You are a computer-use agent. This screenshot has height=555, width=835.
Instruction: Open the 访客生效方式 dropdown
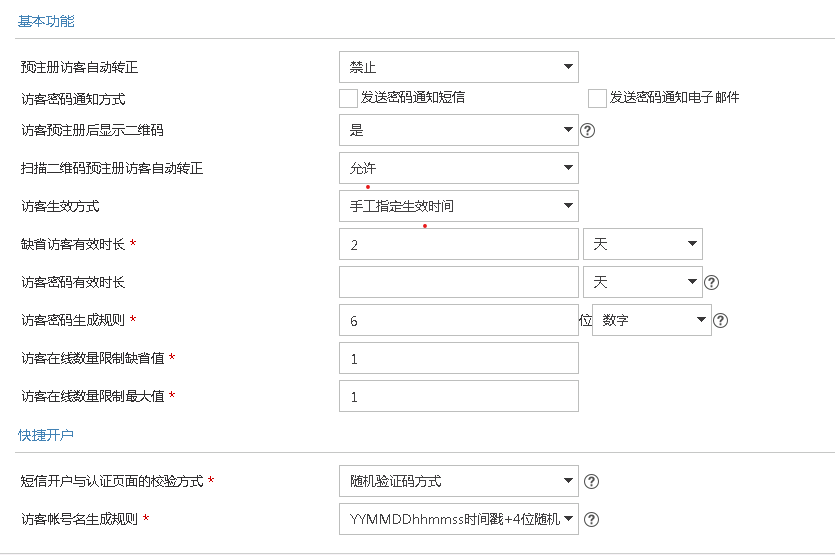(x=458, y=206)
